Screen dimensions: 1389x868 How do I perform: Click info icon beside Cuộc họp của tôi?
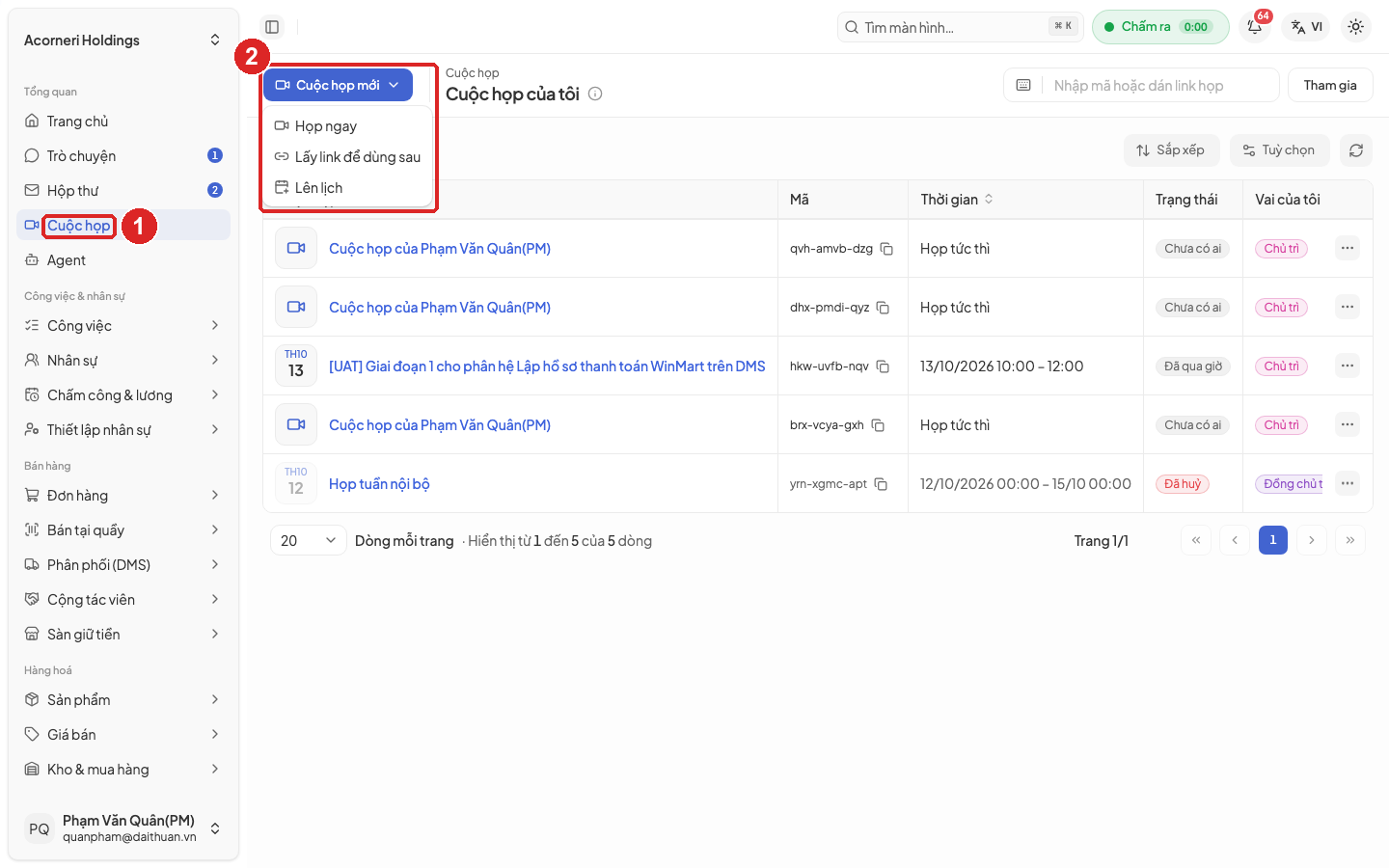[x=595, y=94]
